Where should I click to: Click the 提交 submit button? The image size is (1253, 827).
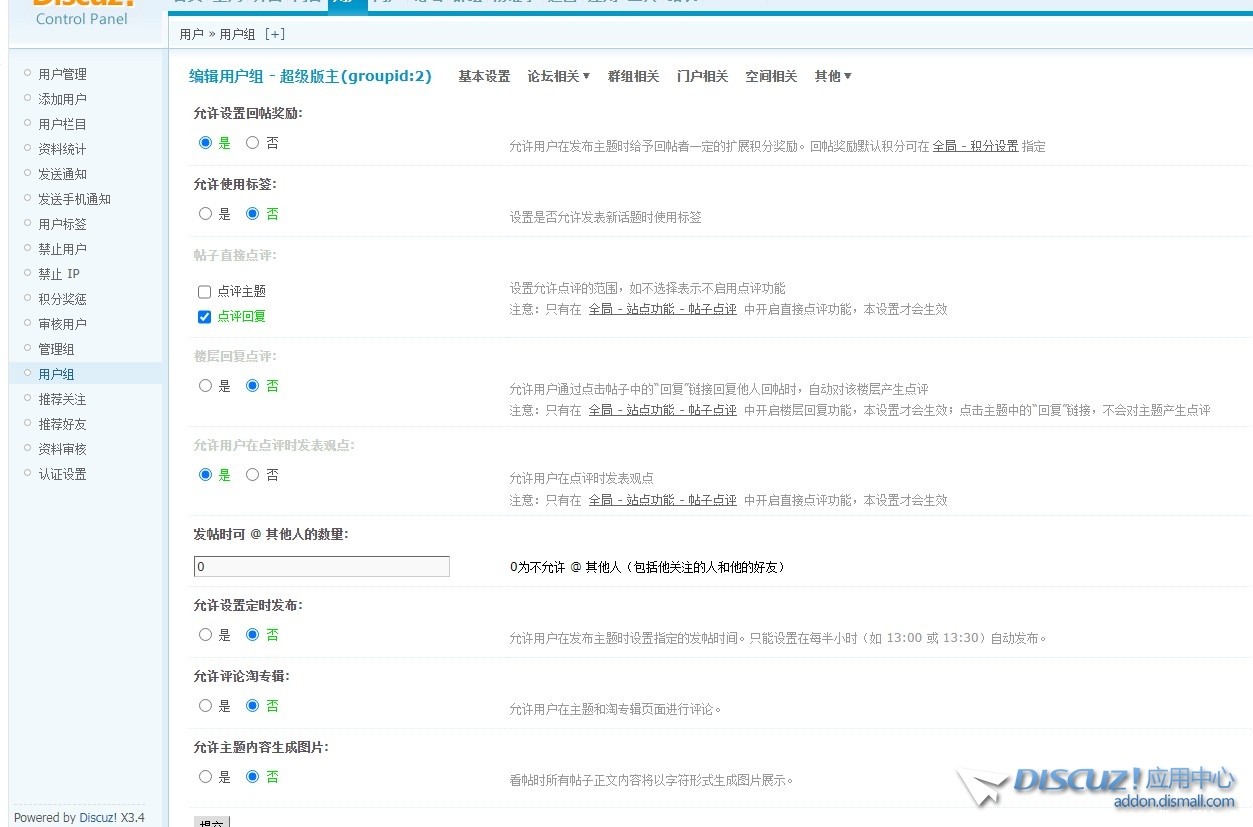pyautogui.click(x=212, y=822)
